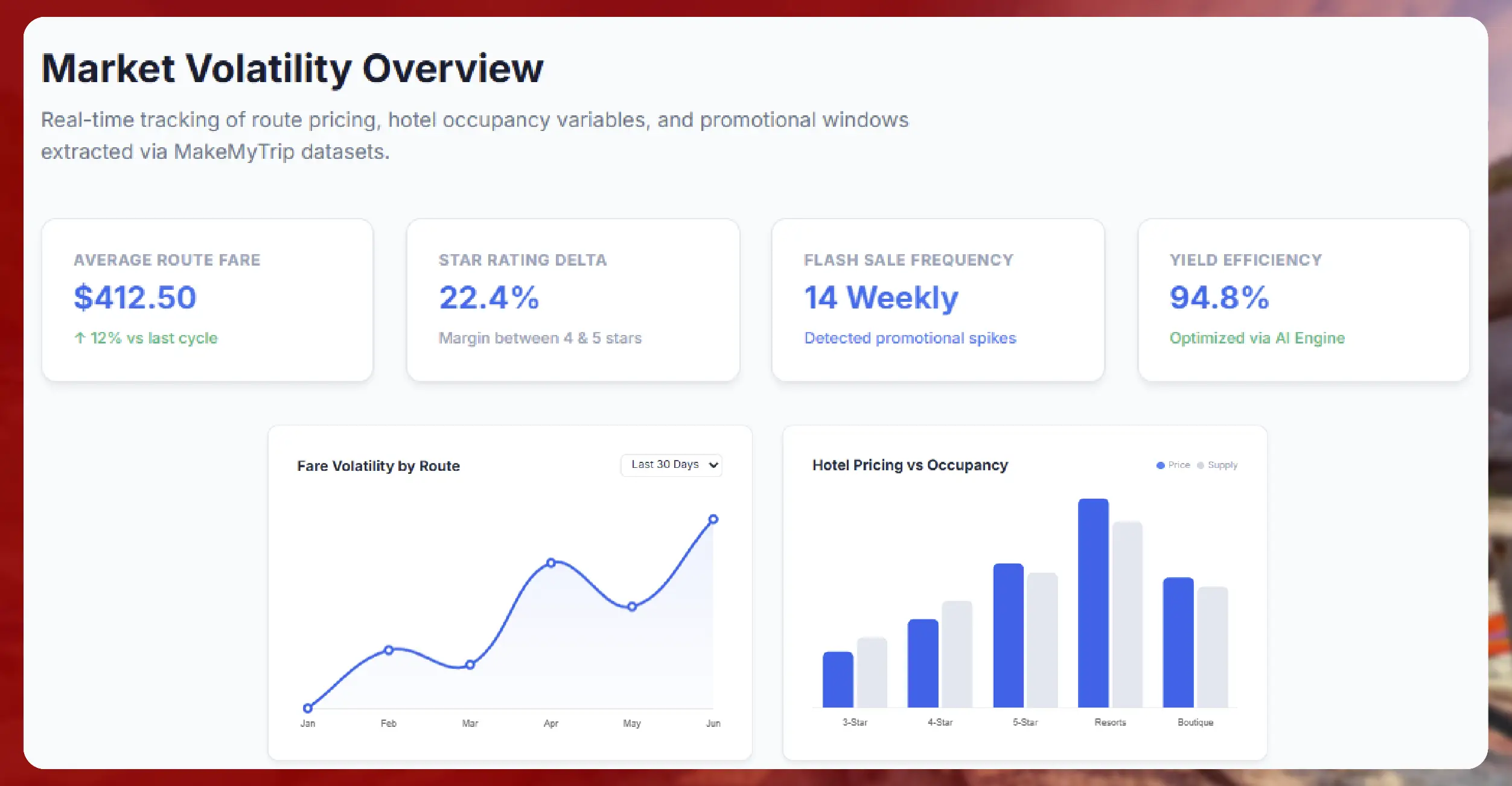Image resolution: width=1512 pixels, height=786 pixels.
Task: Click the chevron on the Last 30 Days selector
Action: (713, 465)
